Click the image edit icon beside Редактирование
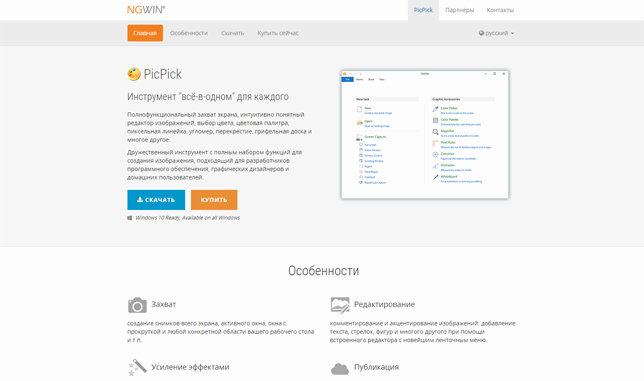The image size is (644, 381). coord(340,305)
